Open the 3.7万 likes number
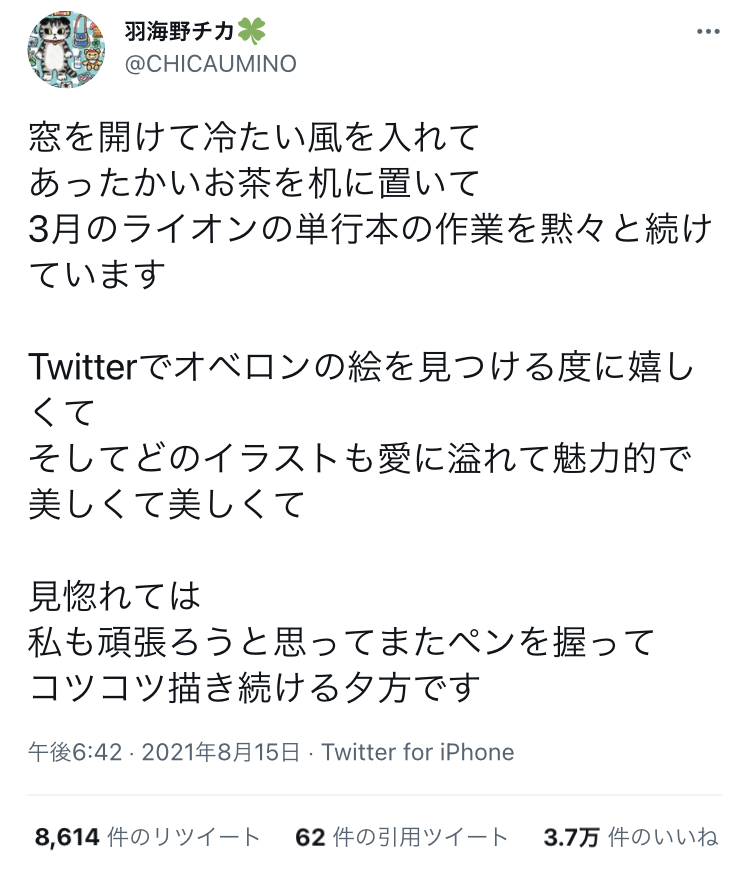The height and width of the screenshot is (877, 750). [x=569, y=837]
